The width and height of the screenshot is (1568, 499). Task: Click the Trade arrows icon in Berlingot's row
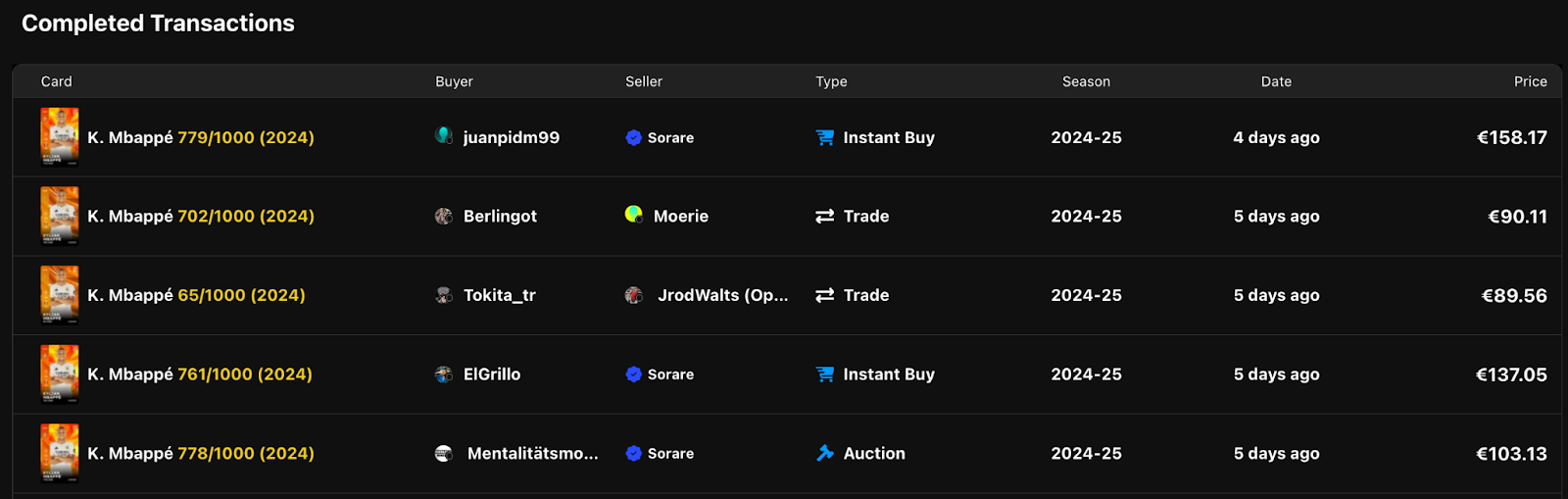(825, 216)
